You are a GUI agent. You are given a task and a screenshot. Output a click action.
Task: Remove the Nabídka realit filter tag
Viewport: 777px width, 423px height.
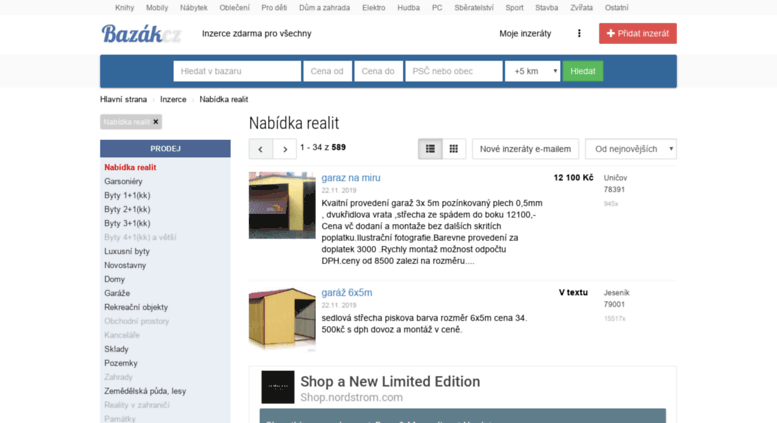point(156,122)
